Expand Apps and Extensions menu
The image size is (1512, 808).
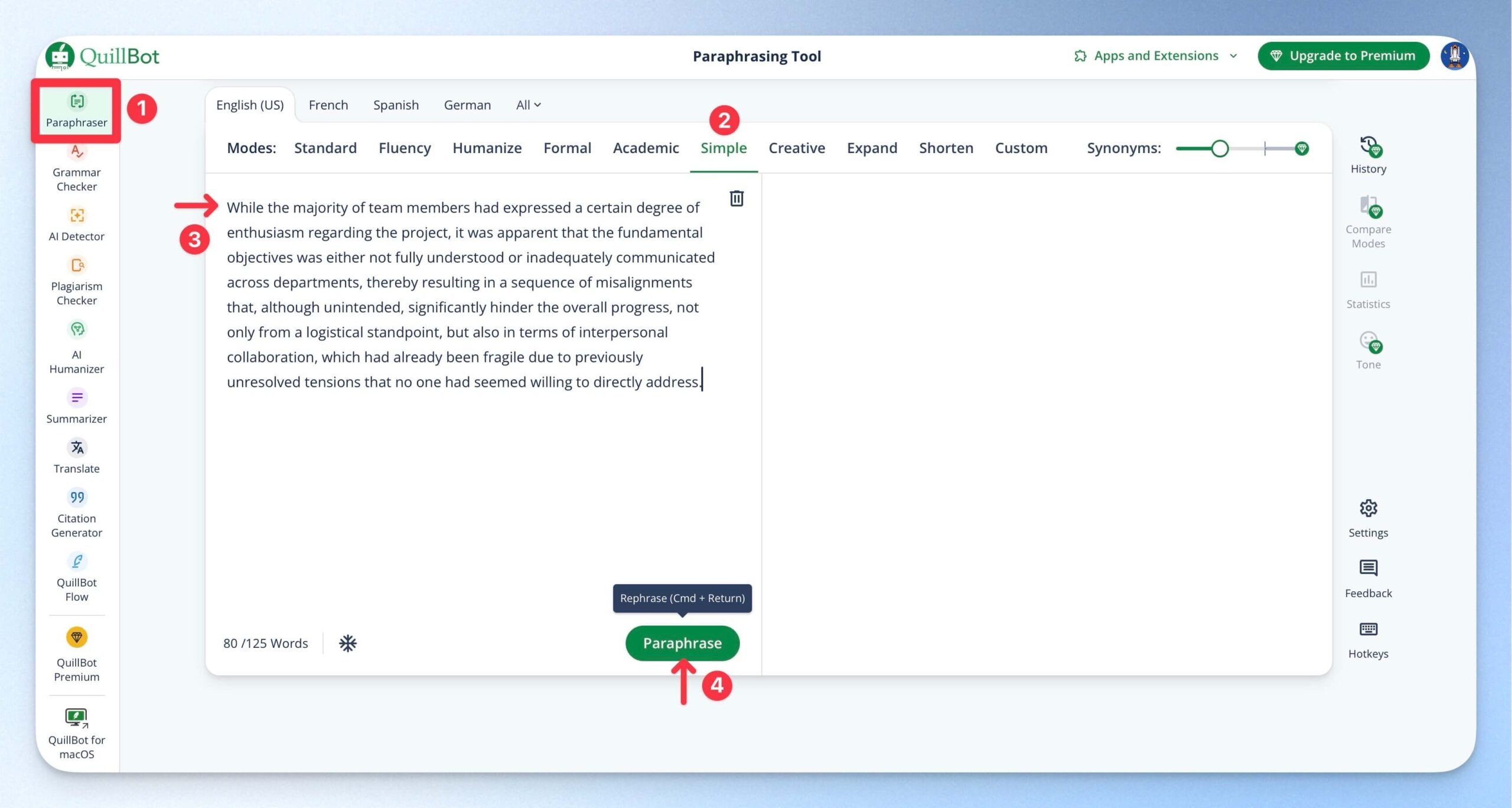point(1156,56)
